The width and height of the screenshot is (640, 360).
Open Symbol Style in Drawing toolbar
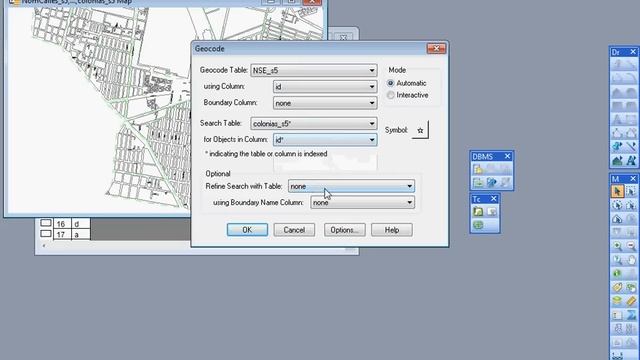point(617,147)
